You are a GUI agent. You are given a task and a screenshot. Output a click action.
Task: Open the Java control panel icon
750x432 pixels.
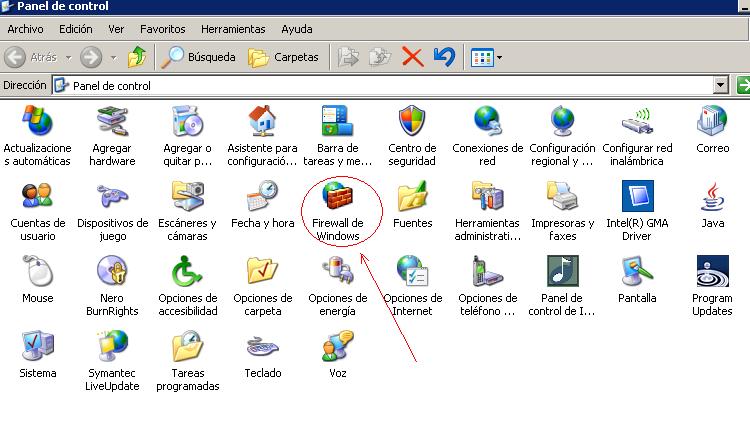pos(712,196)
